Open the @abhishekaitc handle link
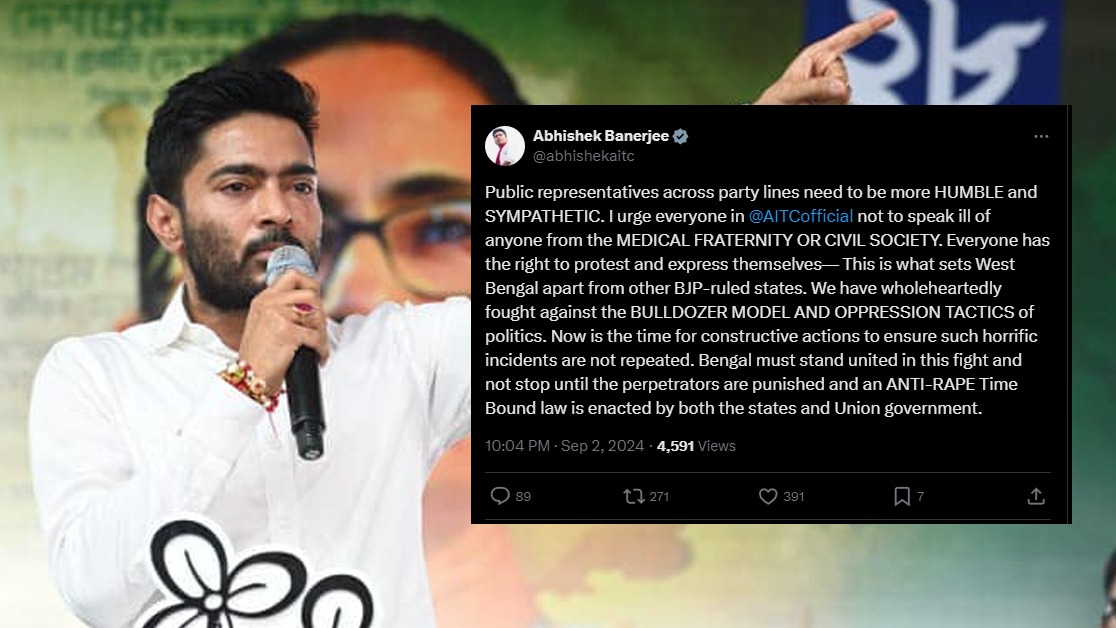 click(x=584, y=156)
